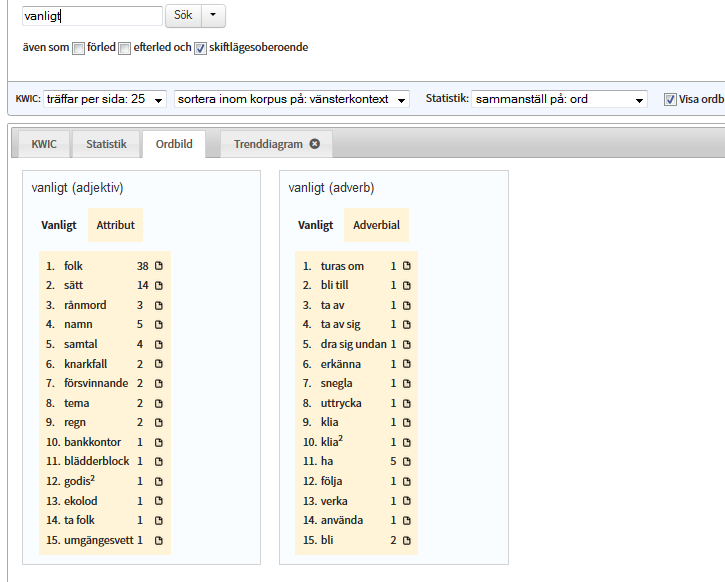The image size is (725, 582).
Task: Open example sentences icon for bli till
Action: pyautogui.click(x=407, y=286)
